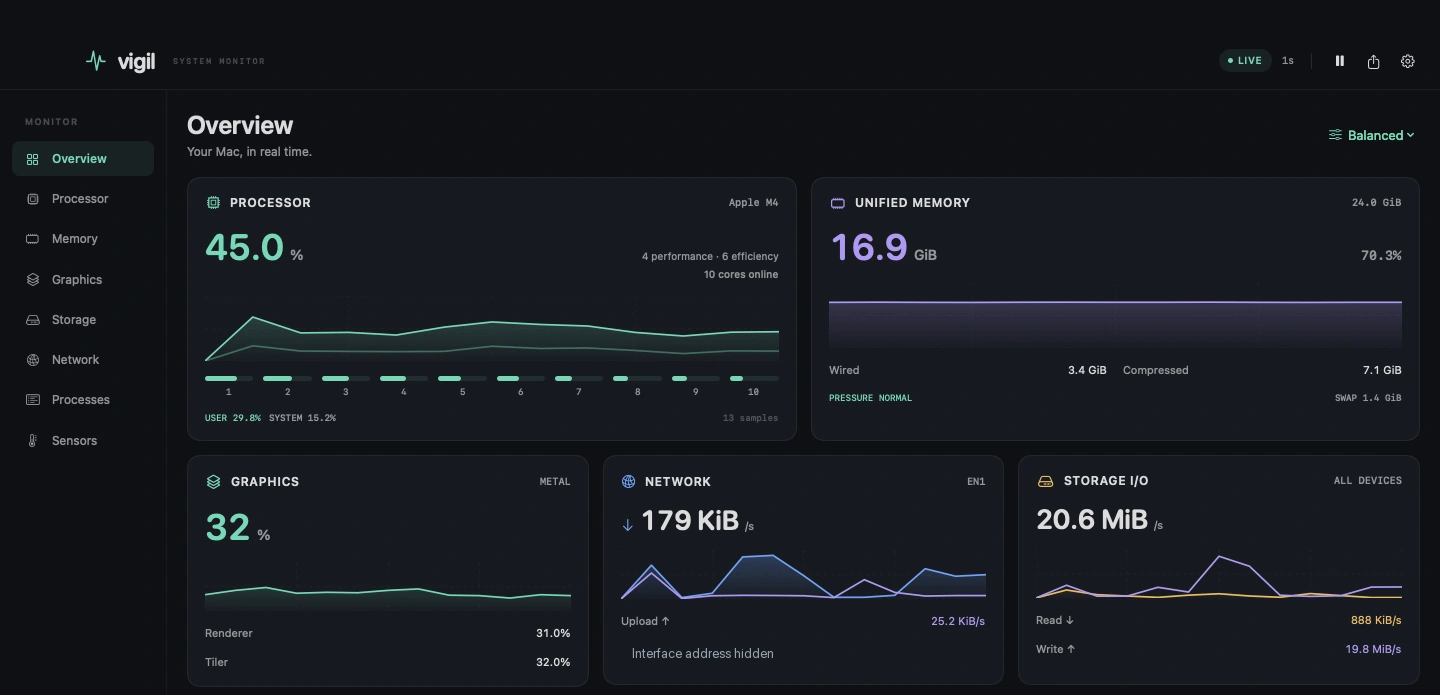Click the Storage drive sidebar icon
The image size is (1440, 695).
33,320
